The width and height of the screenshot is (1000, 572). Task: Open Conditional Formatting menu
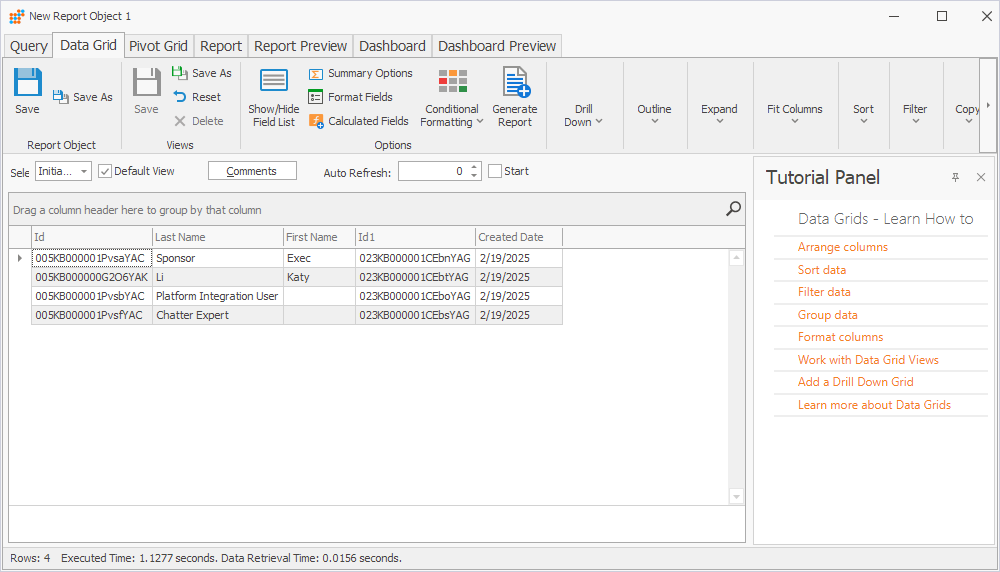pyautogui.click(x=452, y=97)
